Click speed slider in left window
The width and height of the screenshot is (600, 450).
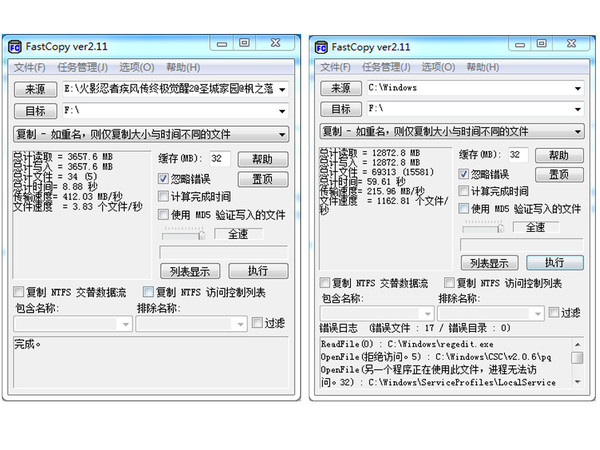coord(184,234)
